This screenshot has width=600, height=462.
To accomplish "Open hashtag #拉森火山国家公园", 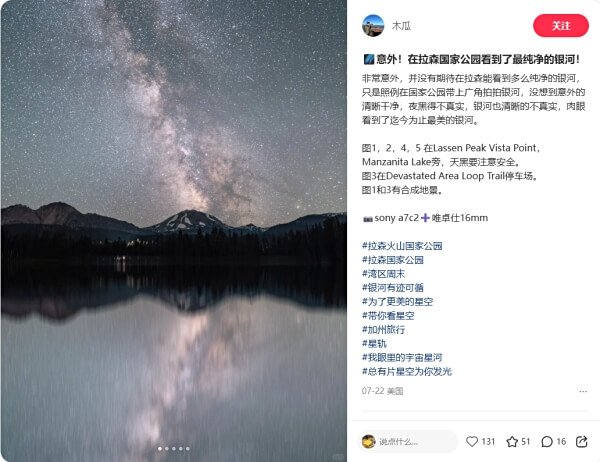I will coord(402,246).
